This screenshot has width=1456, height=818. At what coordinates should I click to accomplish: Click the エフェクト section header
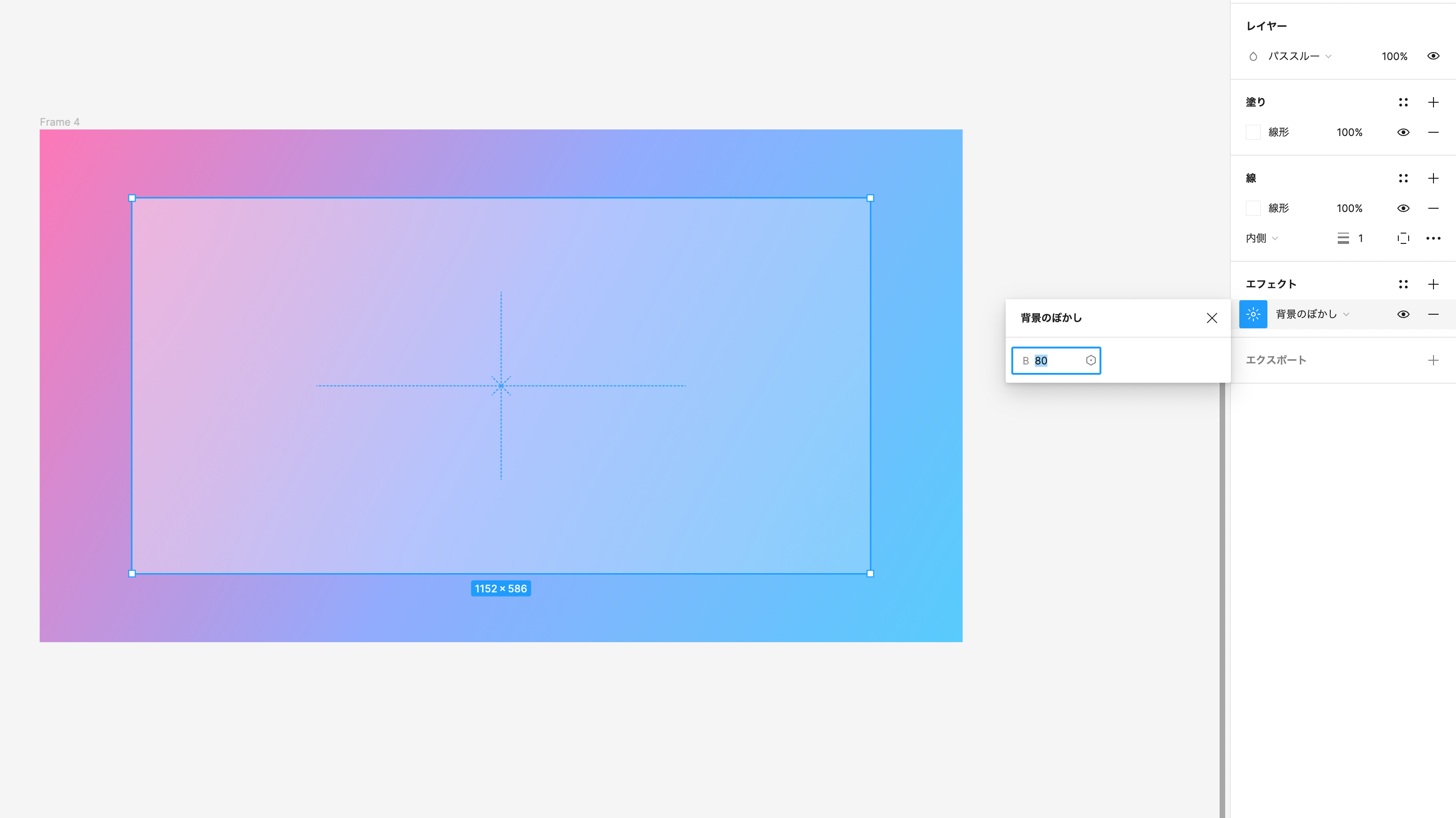pyautogui.click(x=1271, y=284)
